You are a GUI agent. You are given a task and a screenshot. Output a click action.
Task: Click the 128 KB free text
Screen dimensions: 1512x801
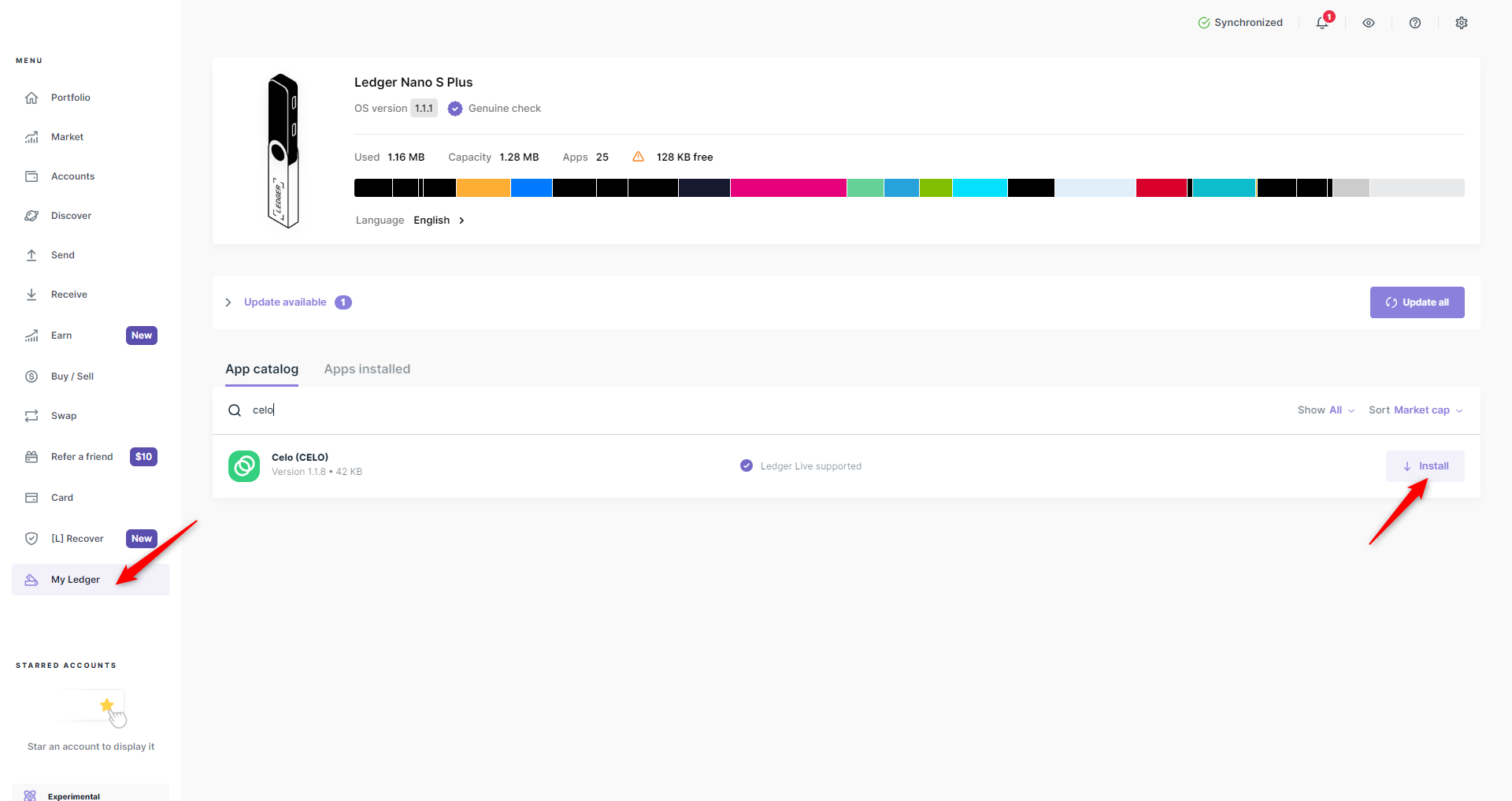tap(685, 158)
